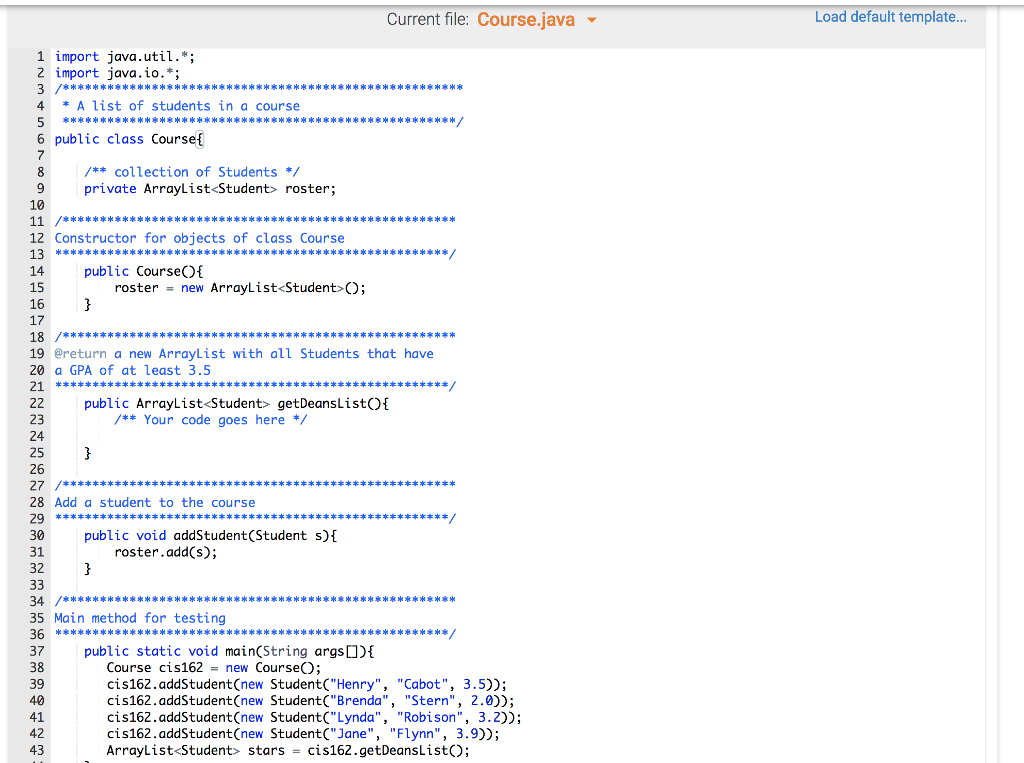Click the Load default template link

point(890,16)
